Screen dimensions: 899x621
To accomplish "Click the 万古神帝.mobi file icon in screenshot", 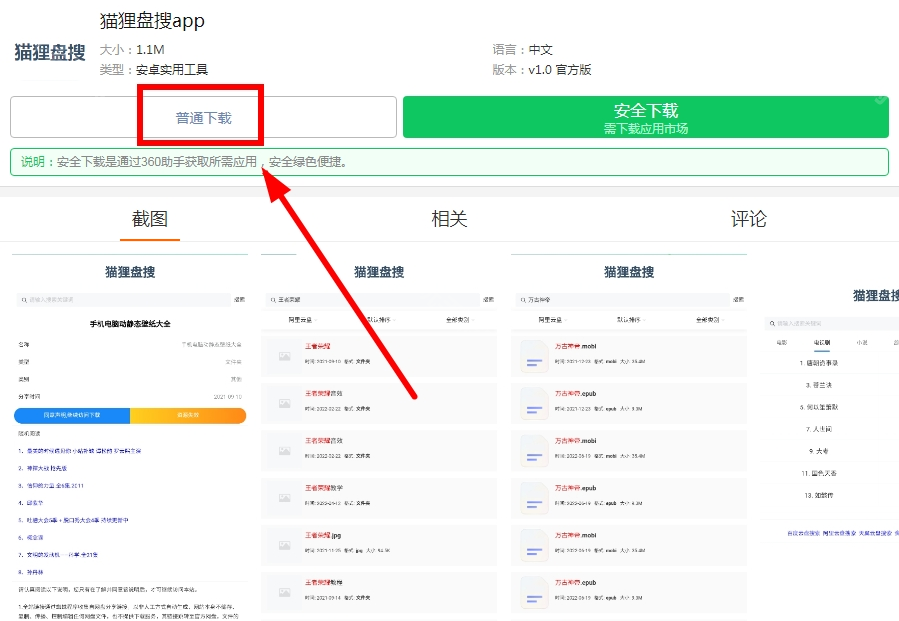I will [534, 354].
